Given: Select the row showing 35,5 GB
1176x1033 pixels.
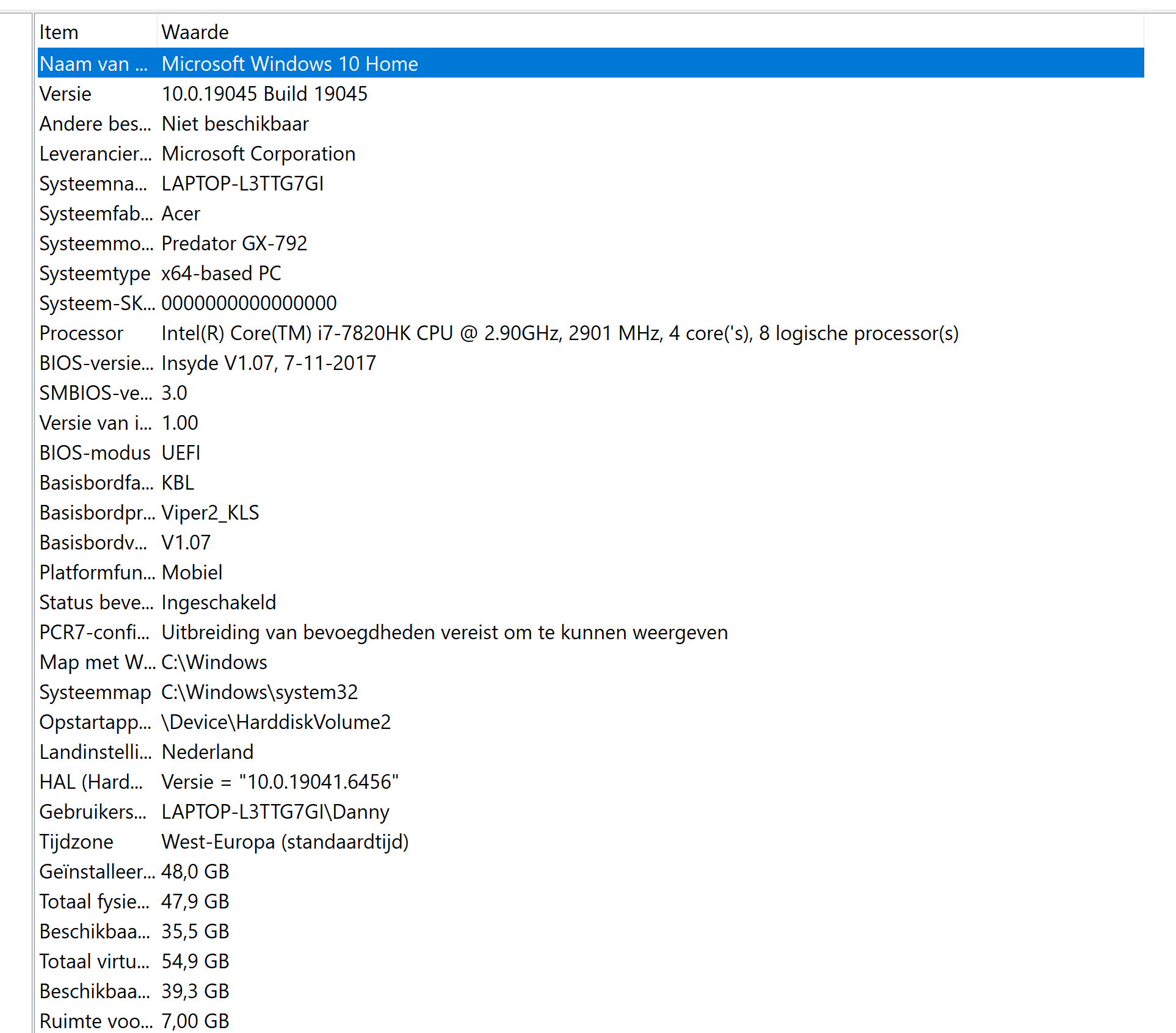Looking at the screenshot, I should 590,931.
